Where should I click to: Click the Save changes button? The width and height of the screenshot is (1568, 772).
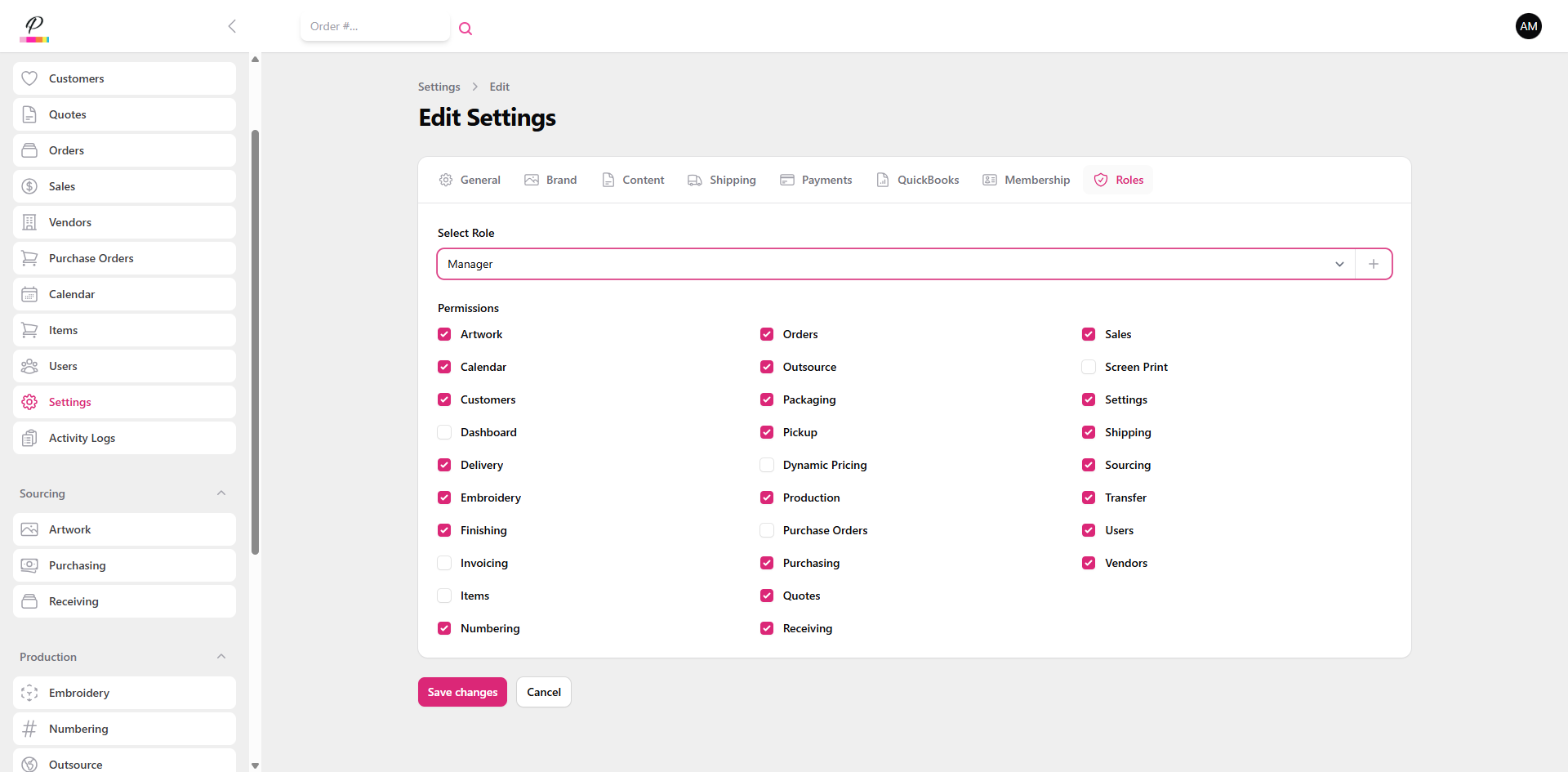click(462, 692)
